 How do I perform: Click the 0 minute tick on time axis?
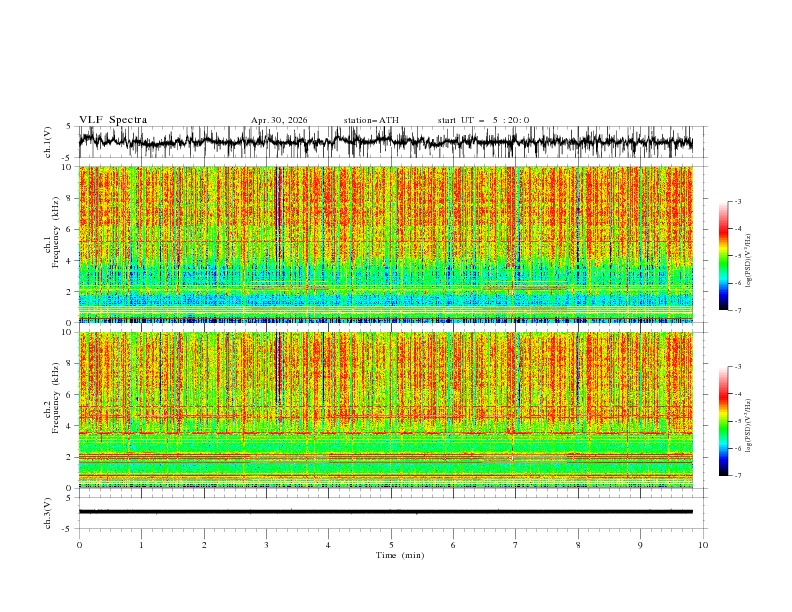point(79,545)
